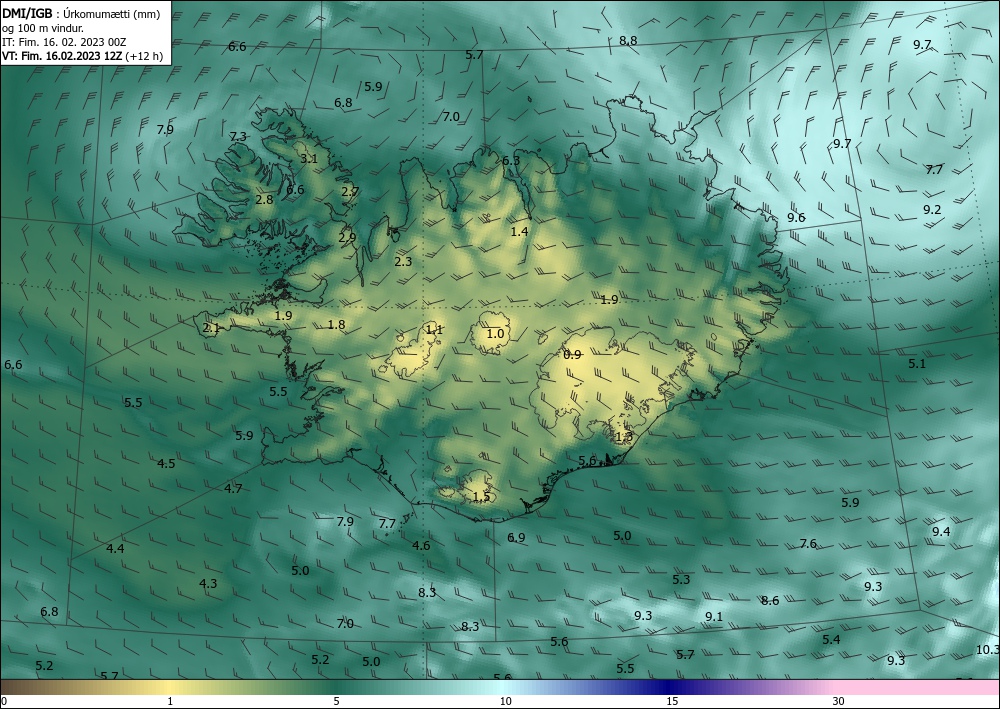1000x709 pixels.
Task: Select the 4.3 value in the southwest ocean
Action: point(208,583)
